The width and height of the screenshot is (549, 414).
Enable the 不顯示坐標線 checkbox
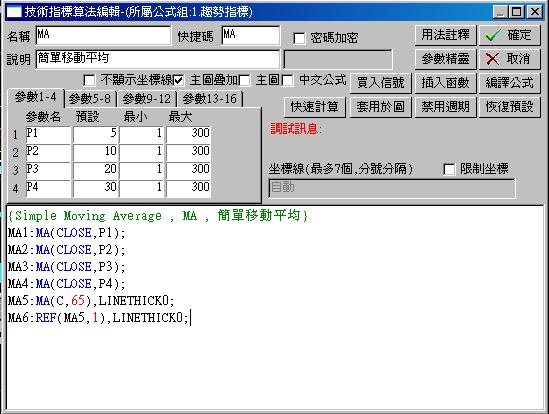pos(89,81)
